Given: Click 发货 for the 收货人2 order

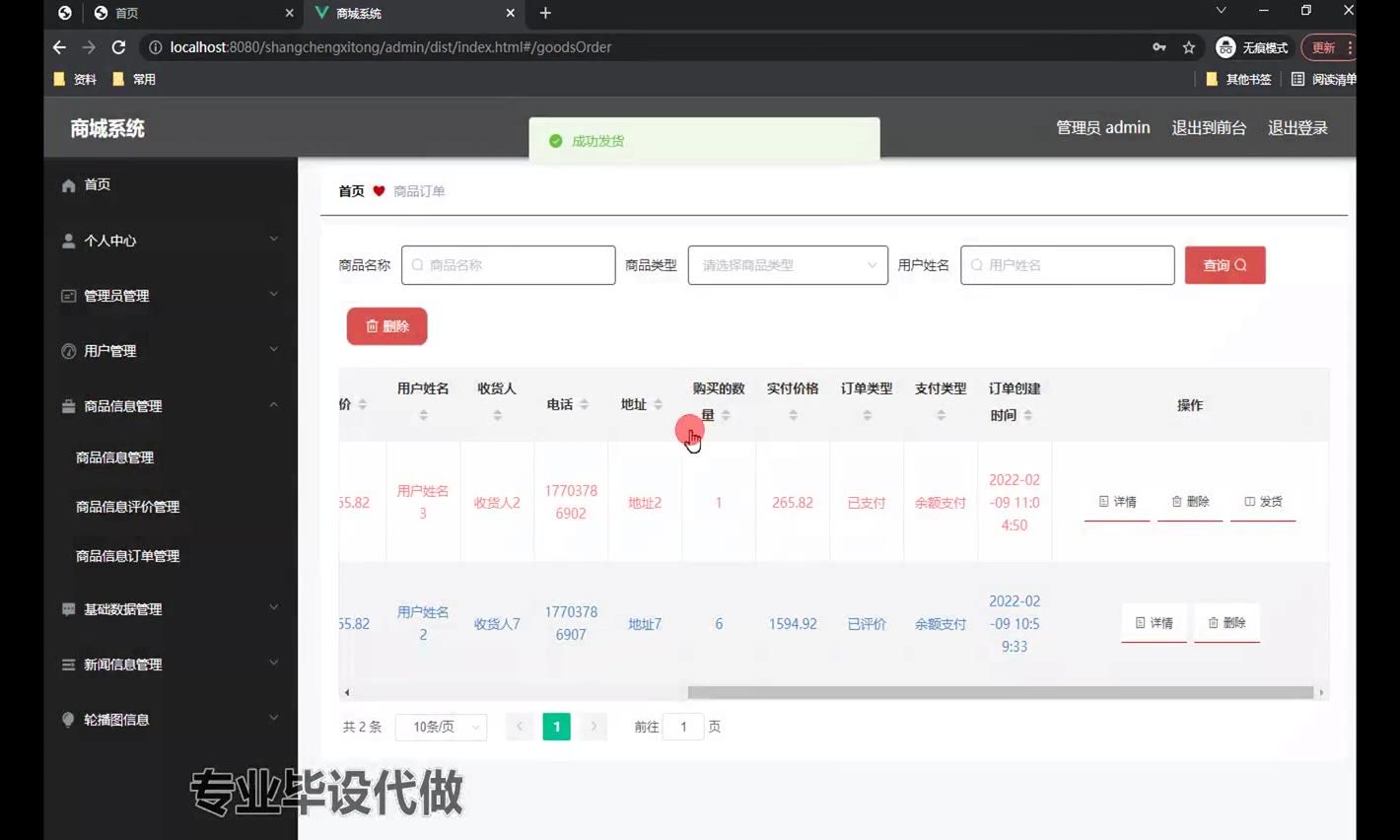Looking at the screenshot, I should [x=1263, y=502].
